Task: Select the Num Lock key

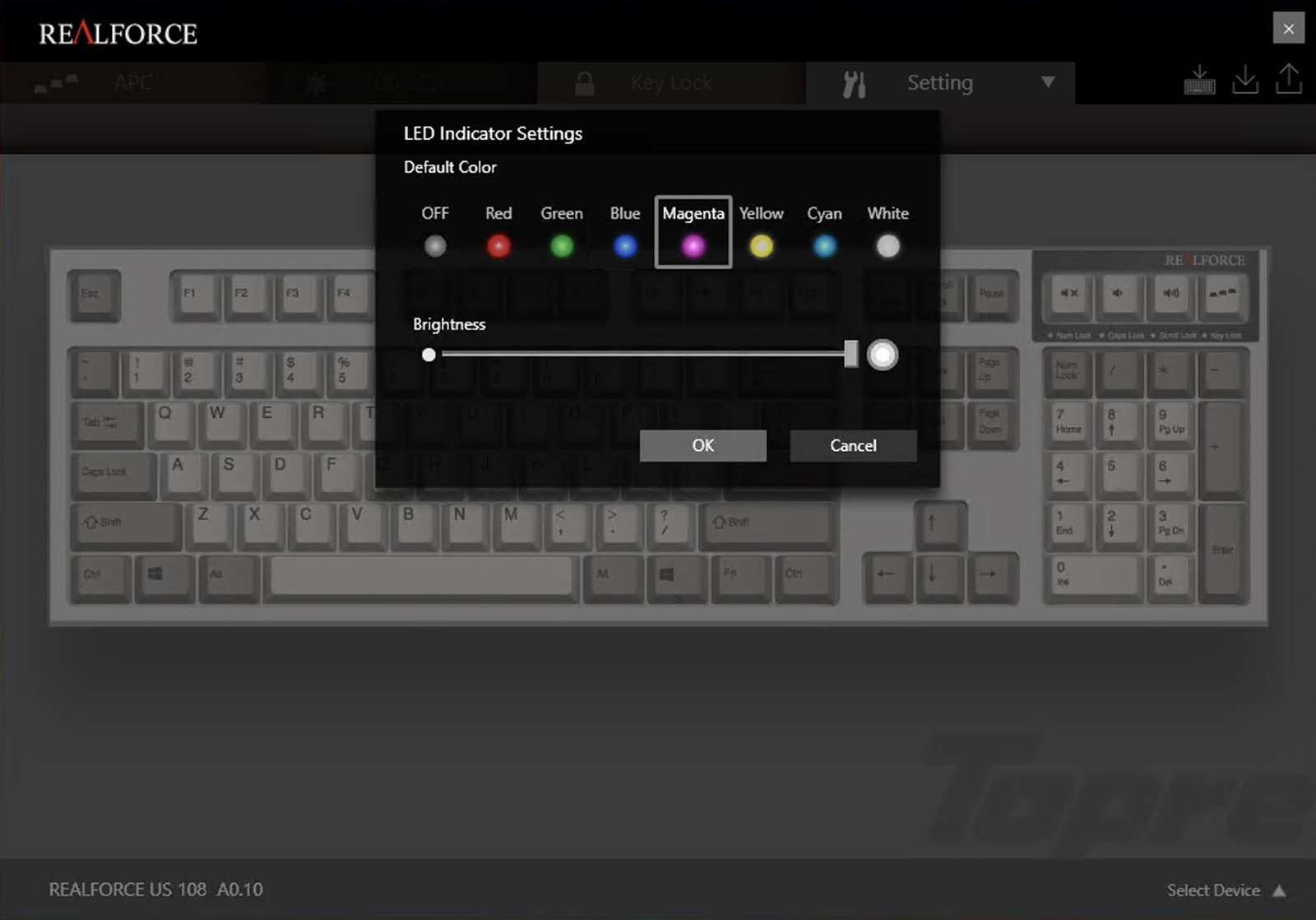Action: point(1068,374)
